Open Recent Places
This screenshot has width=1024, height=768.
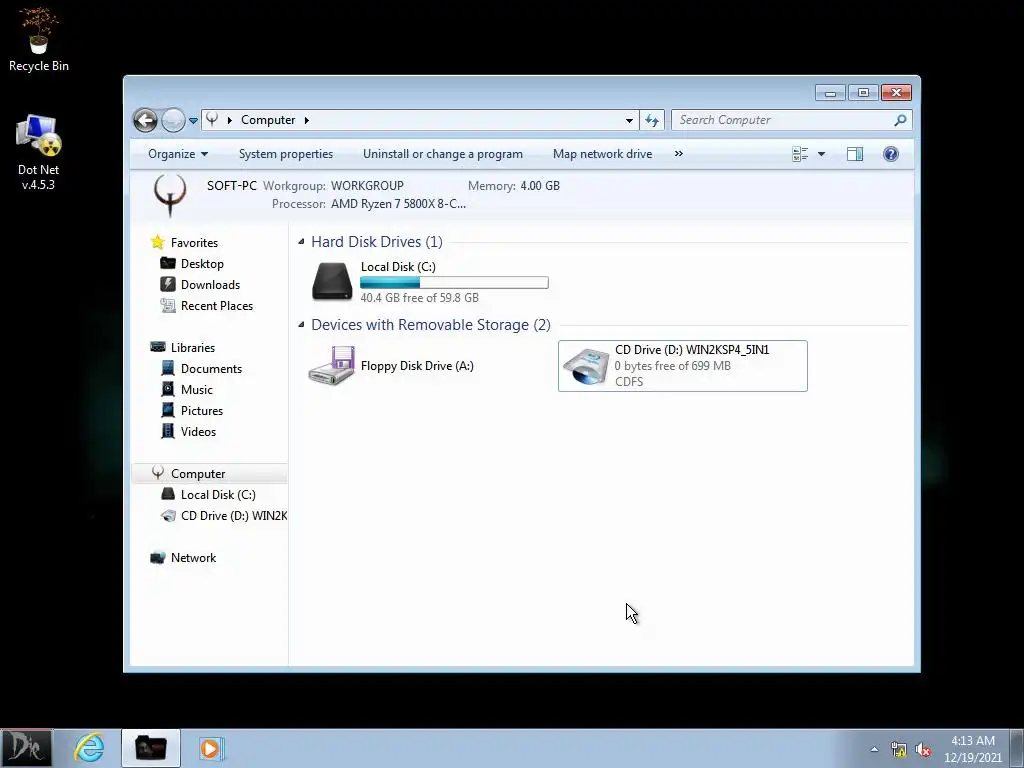(x=217, y=306)
